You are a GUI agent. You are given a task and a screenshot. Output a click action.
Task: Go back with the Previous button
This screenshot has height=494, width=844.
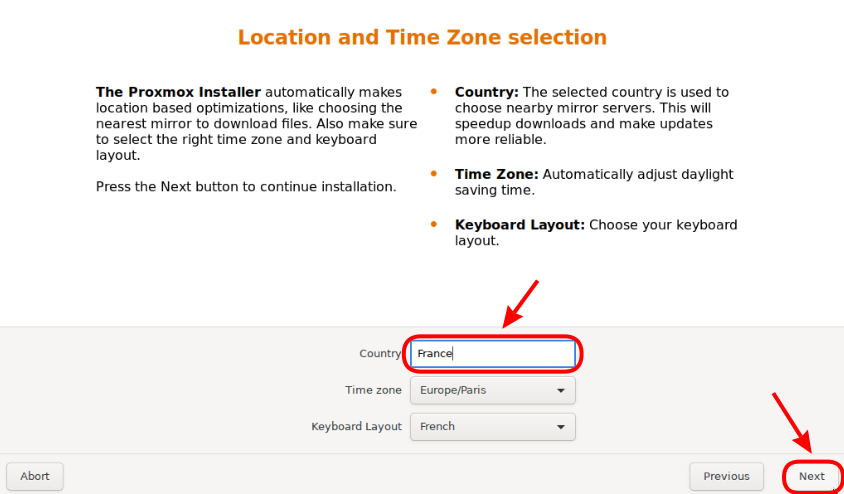(x=726, y=476)
